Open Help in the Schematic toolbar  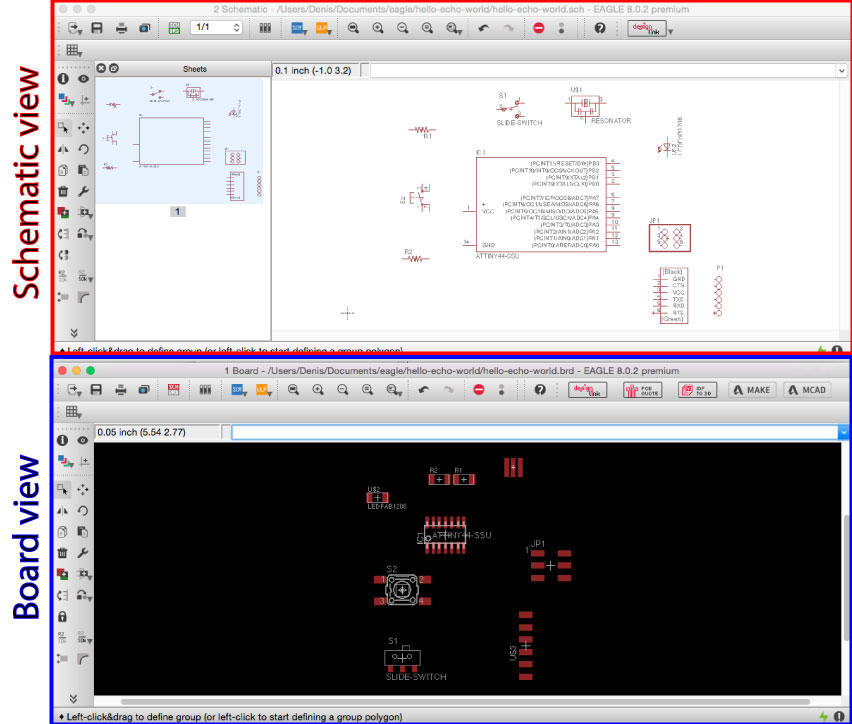pos(600,28)
